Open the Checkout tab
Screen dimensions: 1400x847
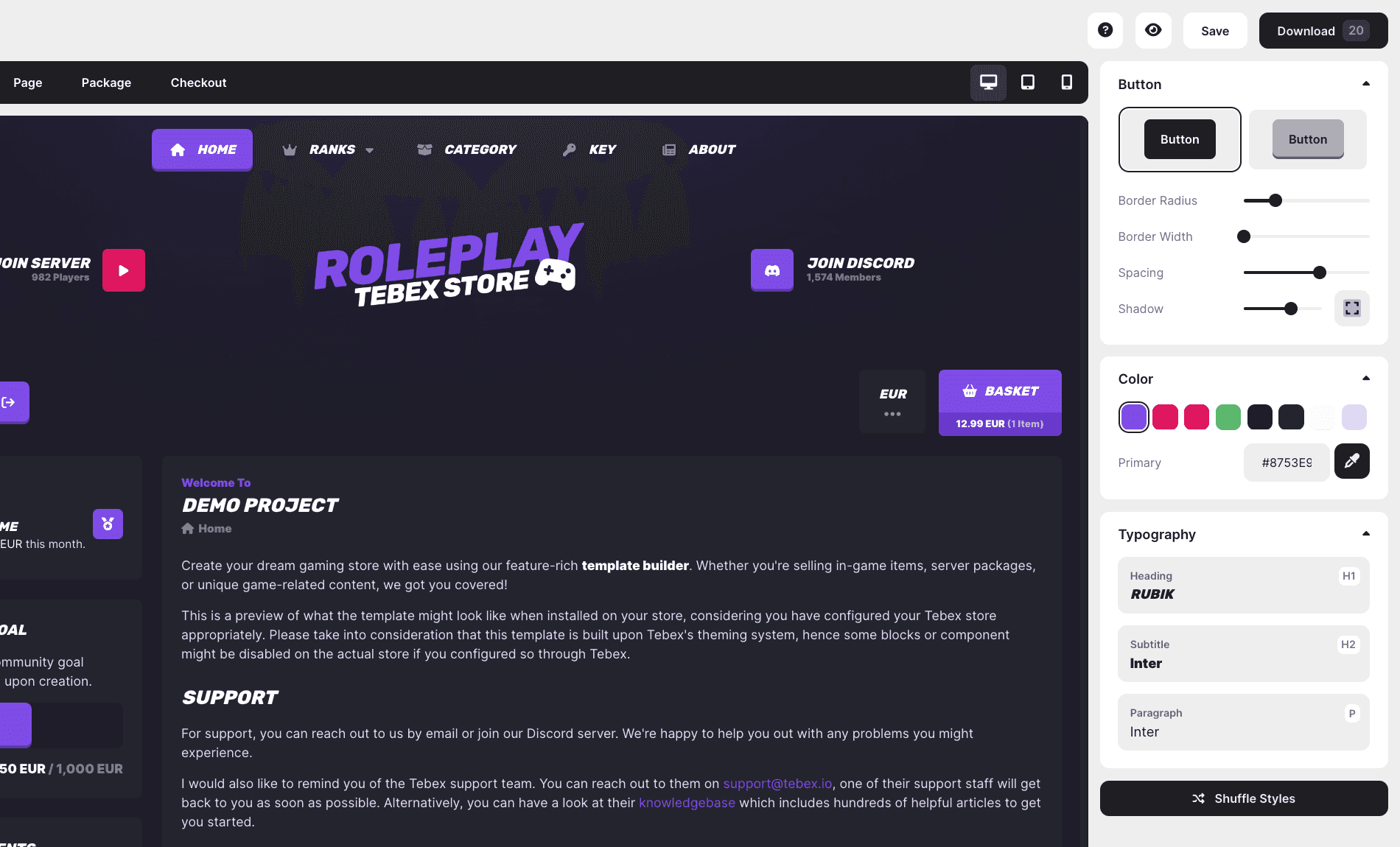(198, 82)
